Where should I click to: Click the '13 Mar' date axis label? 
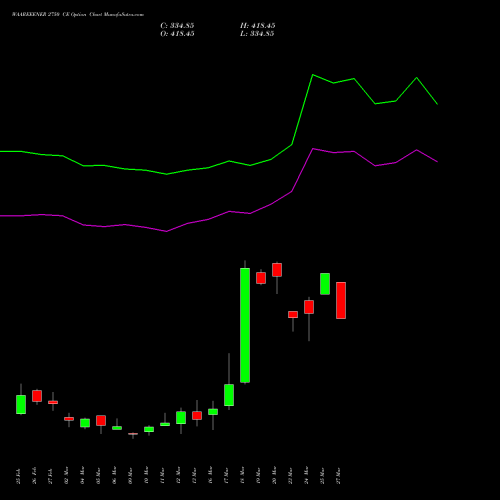point(194,476)
